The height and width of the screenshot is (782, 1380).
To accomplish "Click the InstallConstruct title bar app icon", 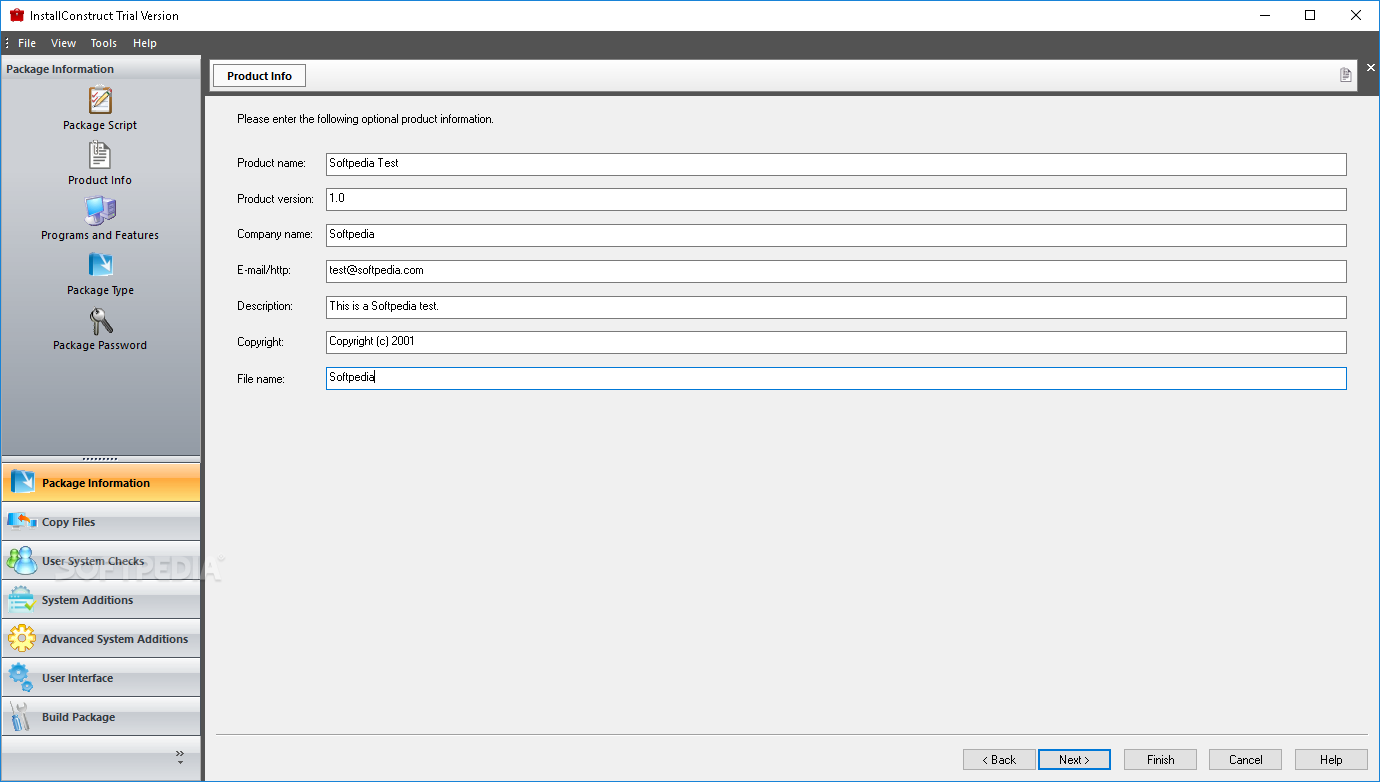I will click(x=16, y=15).
